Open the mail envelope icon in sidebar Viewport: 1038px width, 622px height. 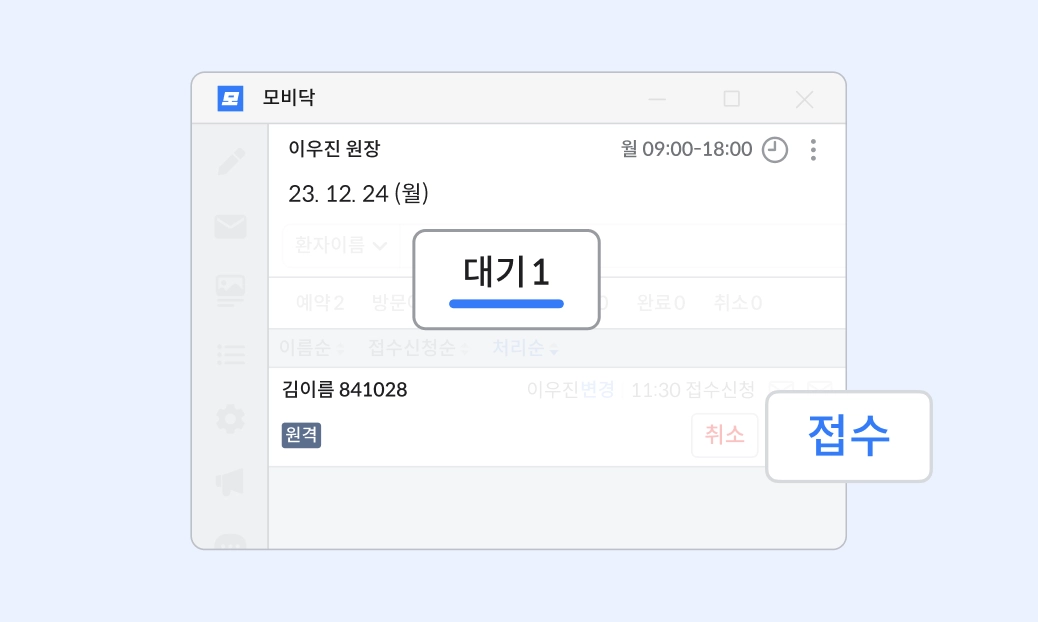click(231, 227)
